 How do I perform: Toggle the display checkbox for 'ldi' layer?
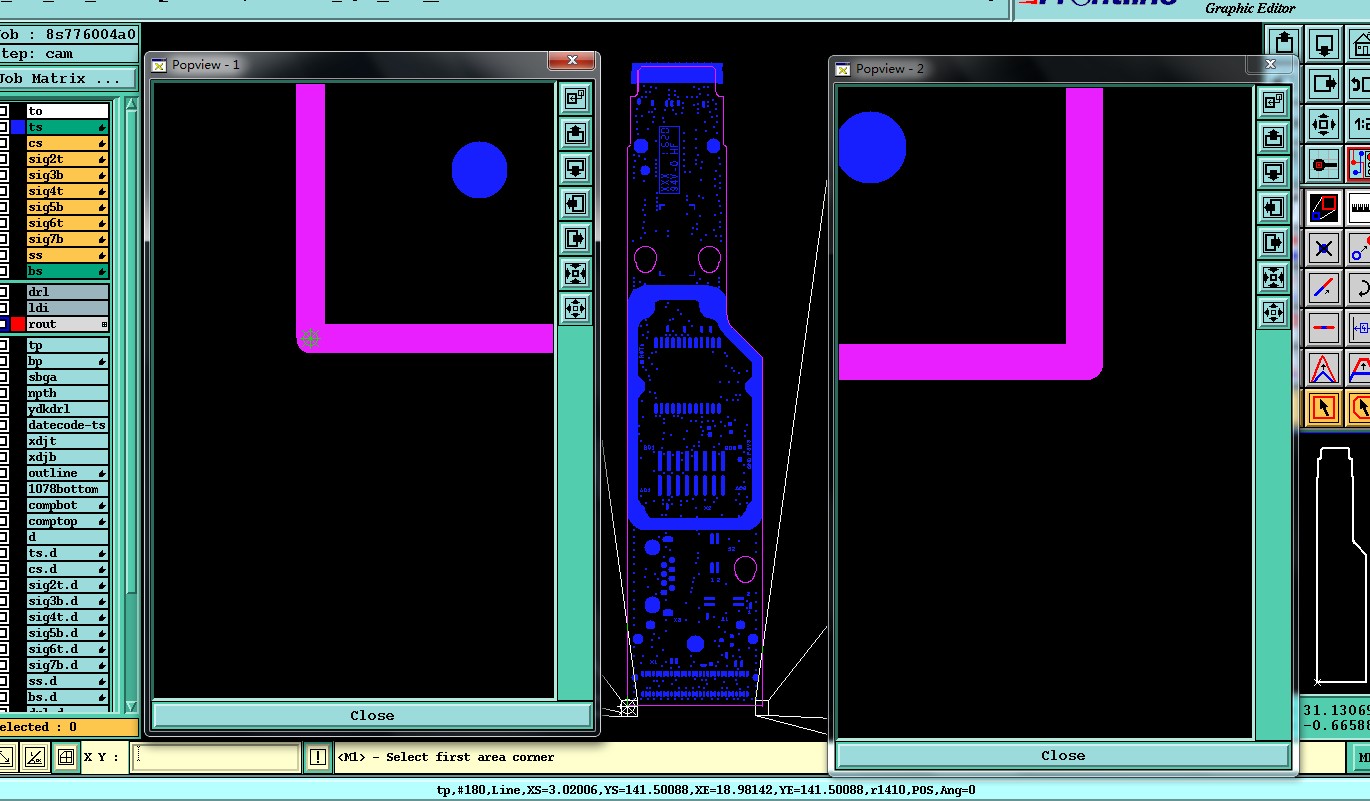3,308
